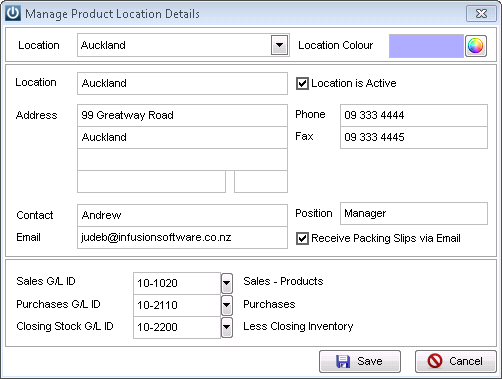The image size is (502, 379).
Task: Click second address line containing Auckland
Action: (182, 137)
